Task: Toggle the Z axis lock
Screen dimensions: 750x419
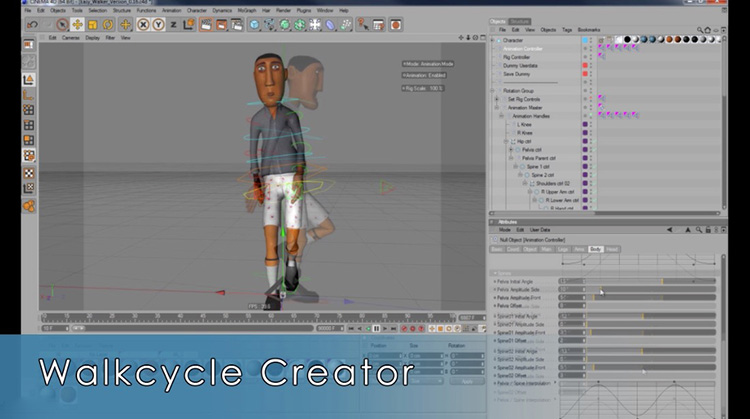Action: pos(173,24)
